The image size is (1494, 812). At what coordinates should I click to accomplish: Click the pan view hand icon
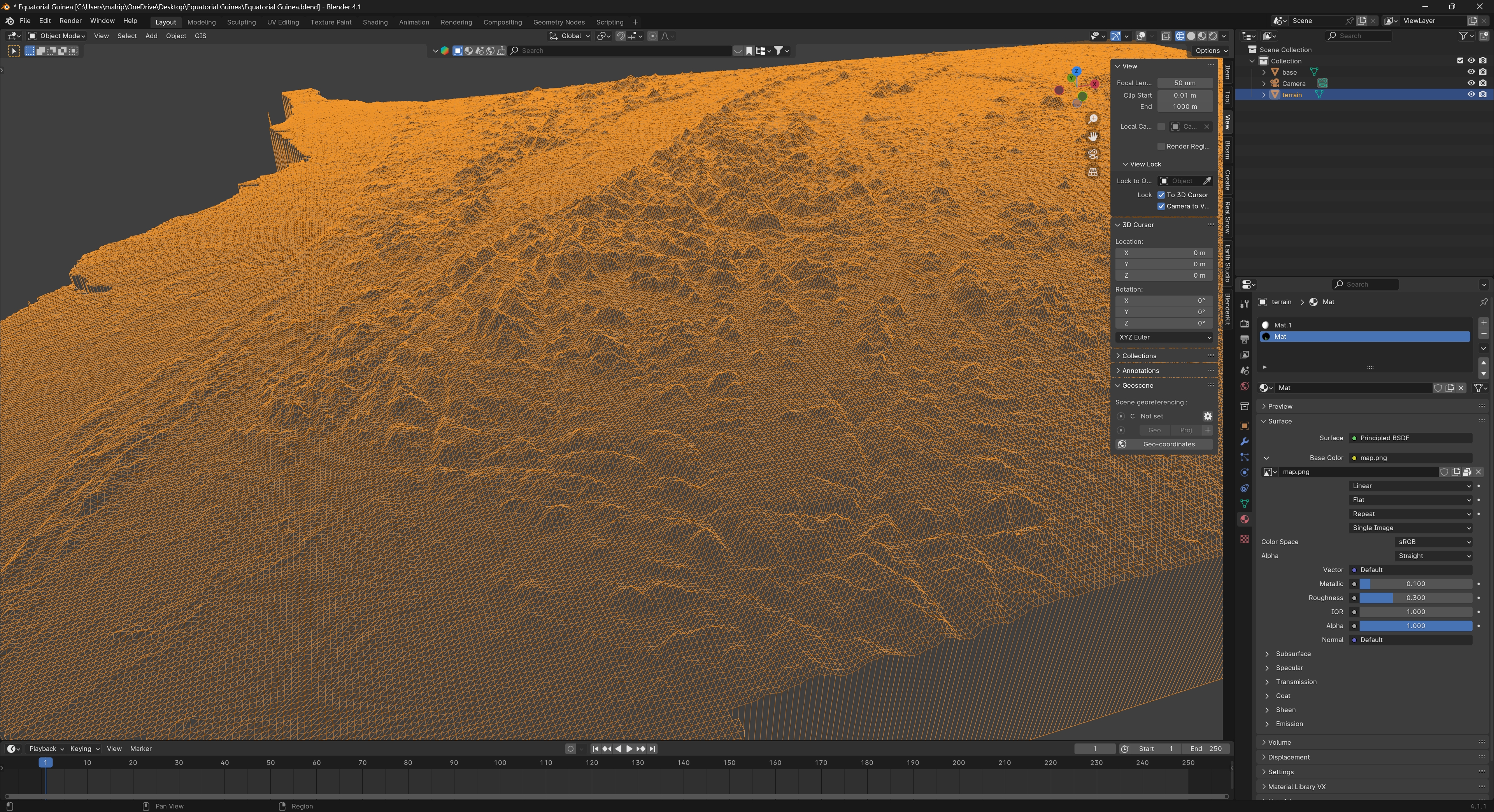(1092, 137)
